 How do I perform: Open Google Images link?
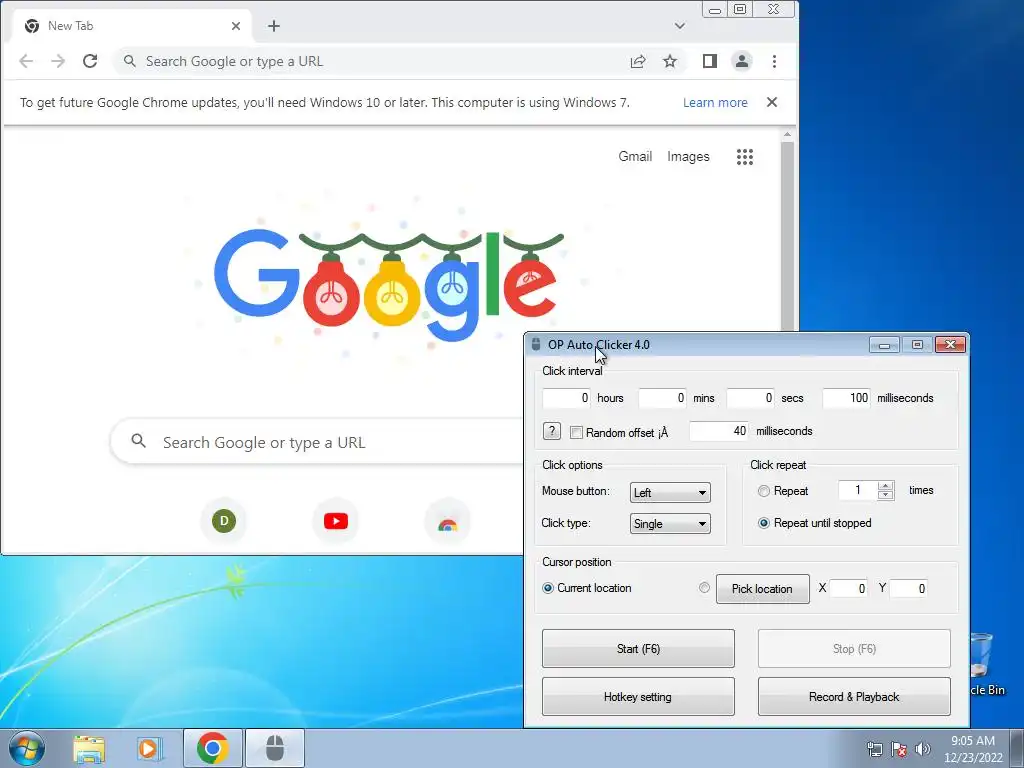tap(688, 157)
